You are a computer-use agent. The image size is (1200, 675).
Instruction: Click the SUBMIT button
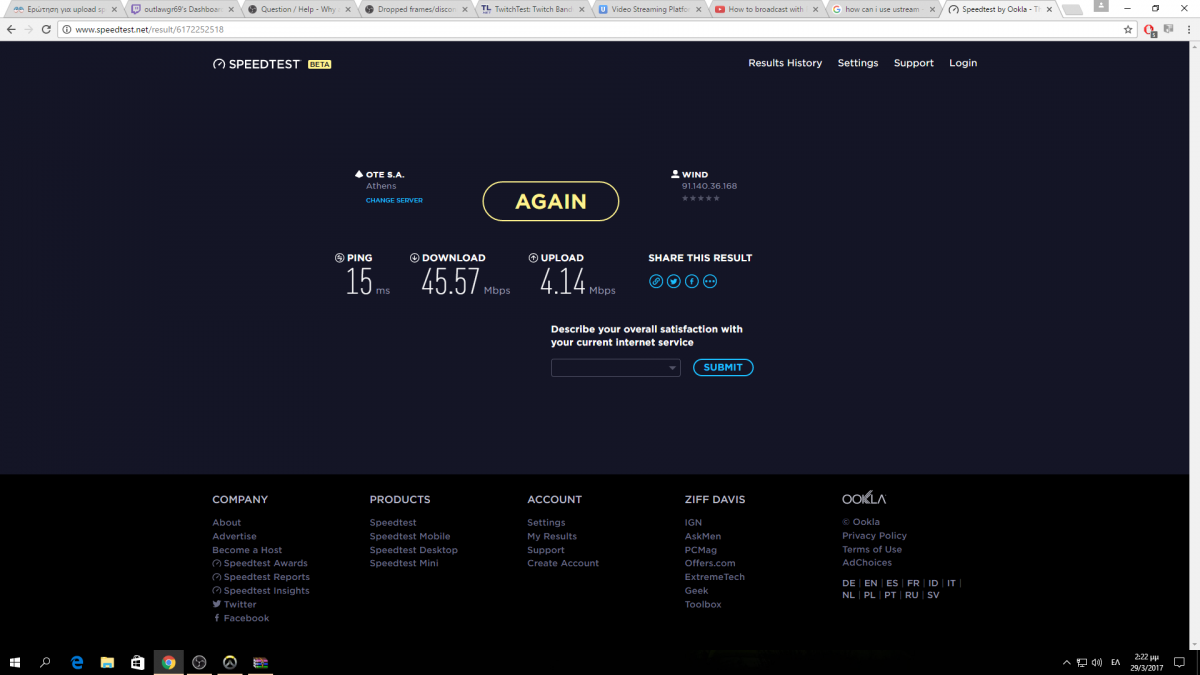[722, 367]
